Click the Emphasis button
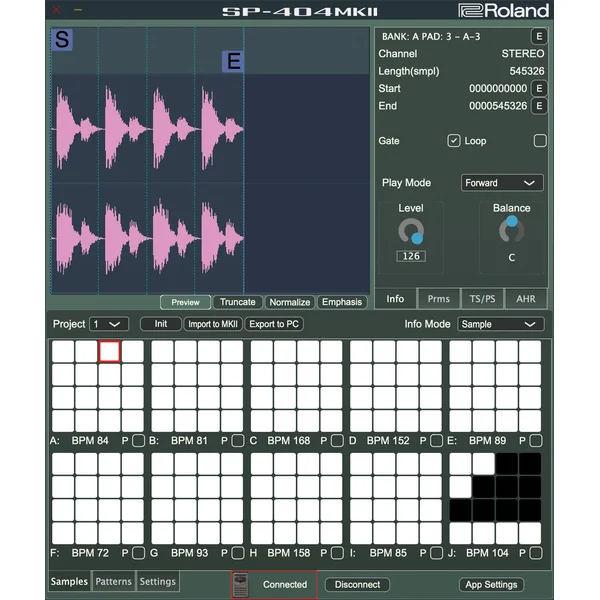 pos(342,302)
